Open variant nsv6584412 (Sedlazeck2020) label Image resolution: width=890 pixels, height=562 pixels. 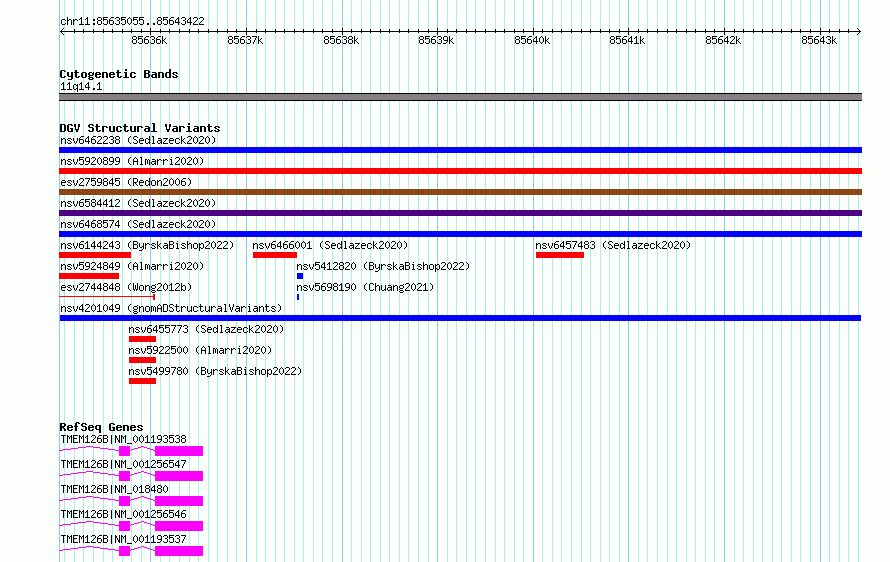(x=138, y=203)
